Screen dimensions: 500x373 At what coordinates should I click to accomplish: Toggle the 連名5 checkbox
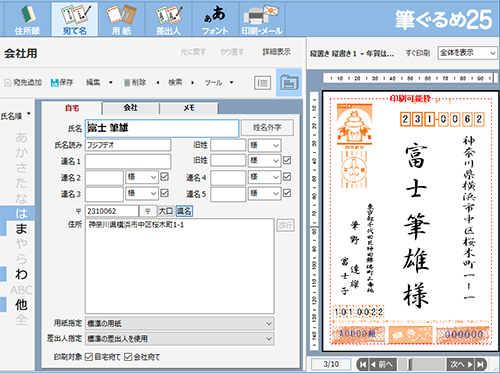click(287, 193)
